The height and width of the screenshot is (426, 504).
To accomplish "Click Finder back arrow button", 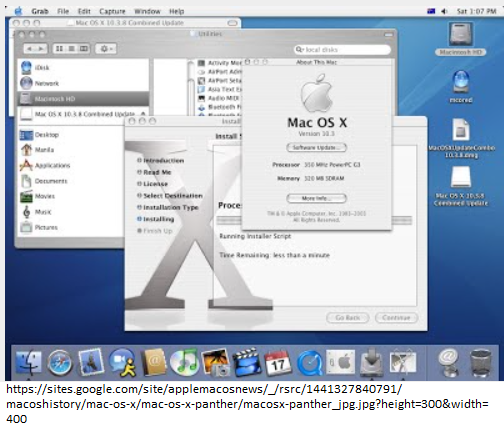I will click(29, 49).
